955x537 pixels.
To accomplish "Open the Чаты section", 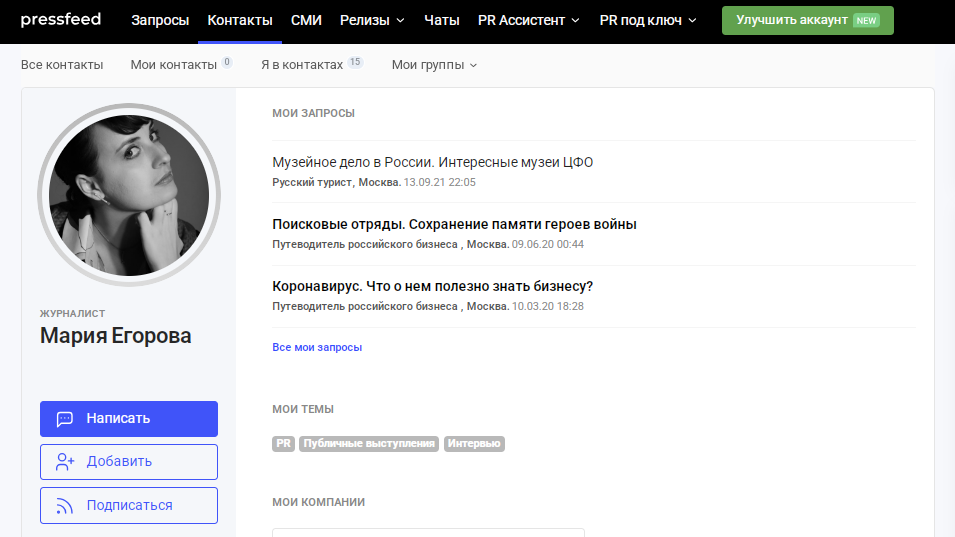I will click(442, 20).
